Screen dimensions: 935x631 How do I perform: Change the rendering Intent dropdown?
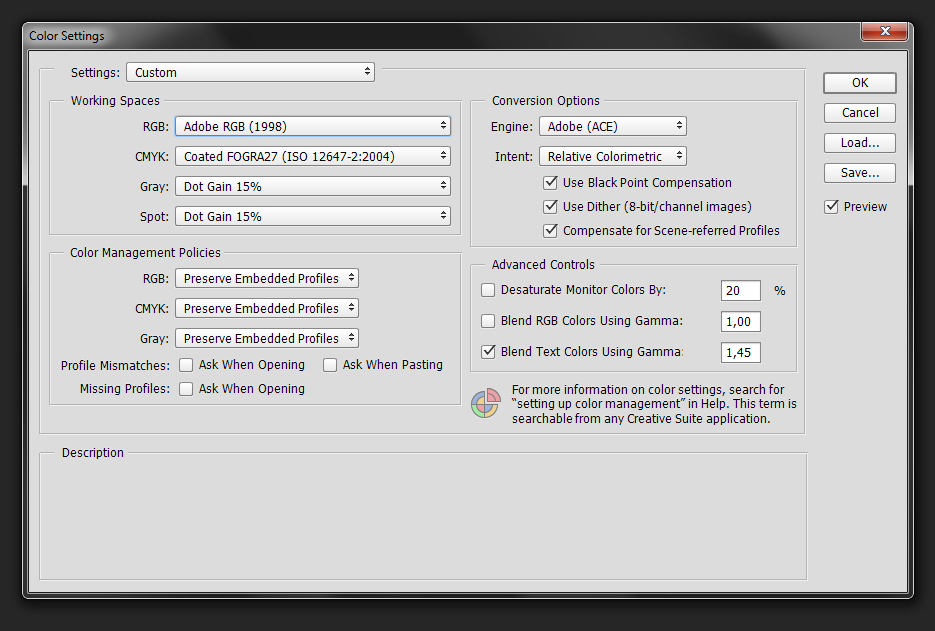click(612, 156)
